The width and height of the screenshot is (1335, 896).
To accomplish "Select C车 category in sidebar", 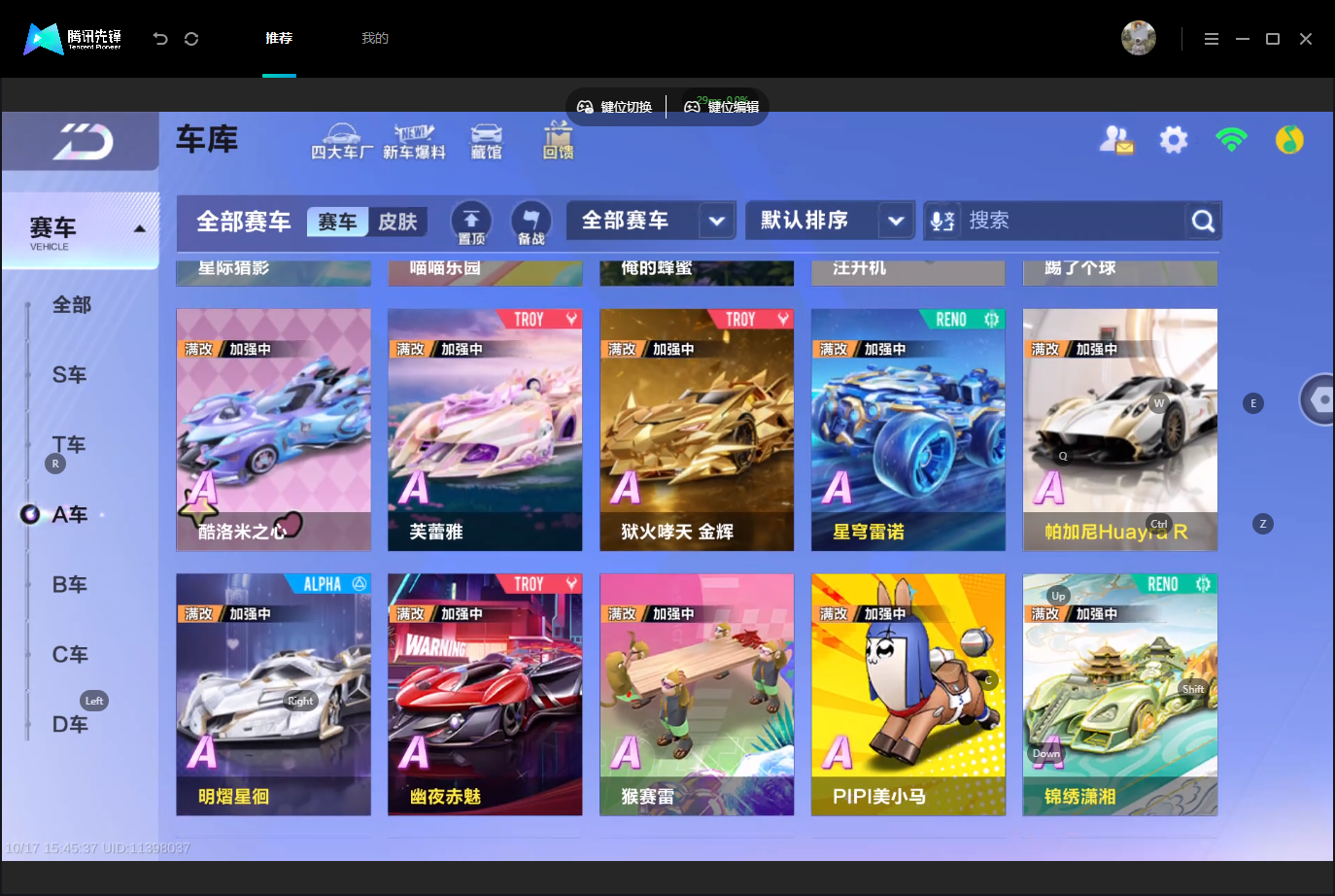I will [70, 655].
